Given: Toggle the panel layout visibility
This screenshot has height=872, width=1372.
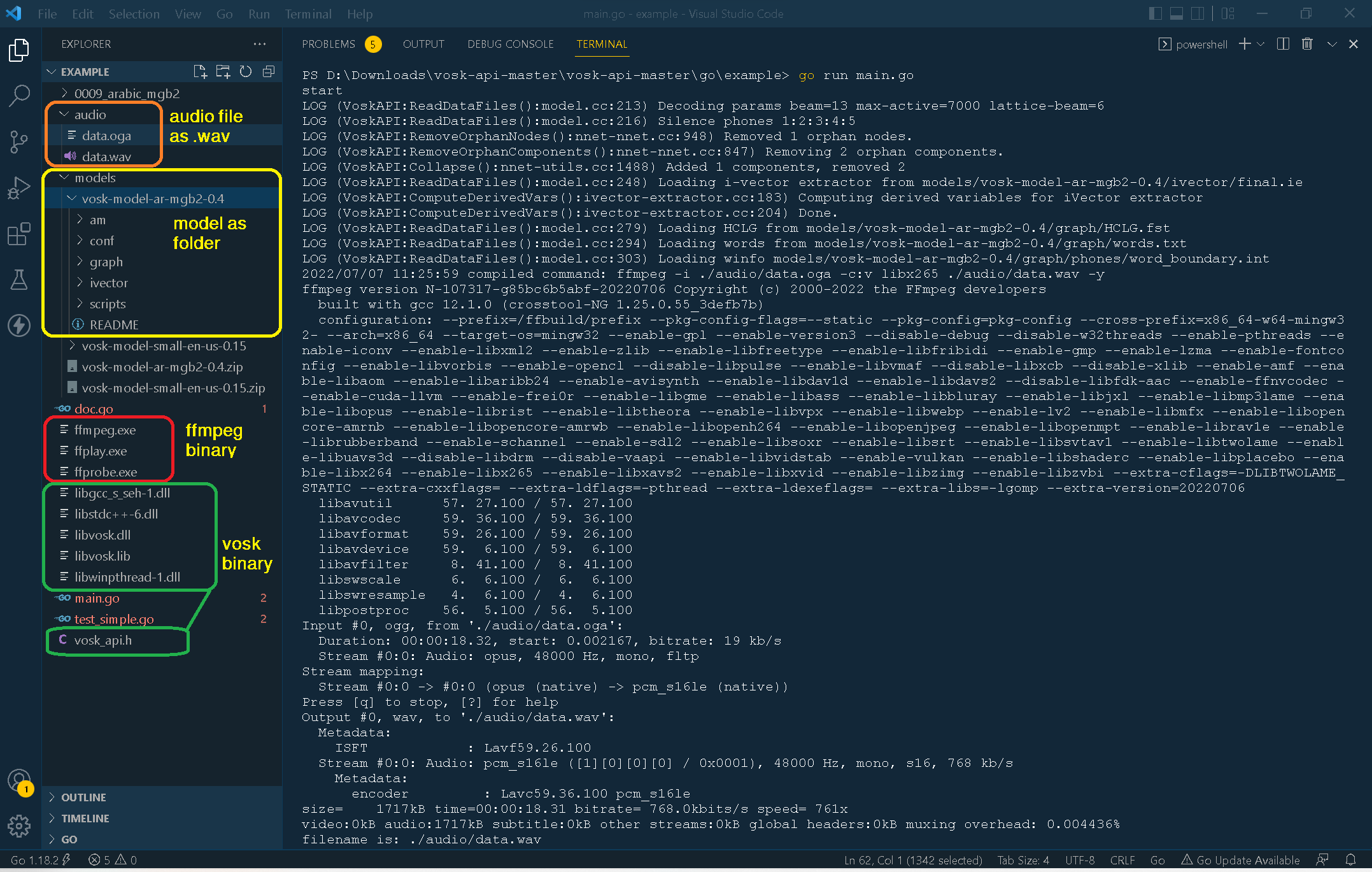Looking at the screenshot, I should pyautogui.click(x=1176, y=13).
